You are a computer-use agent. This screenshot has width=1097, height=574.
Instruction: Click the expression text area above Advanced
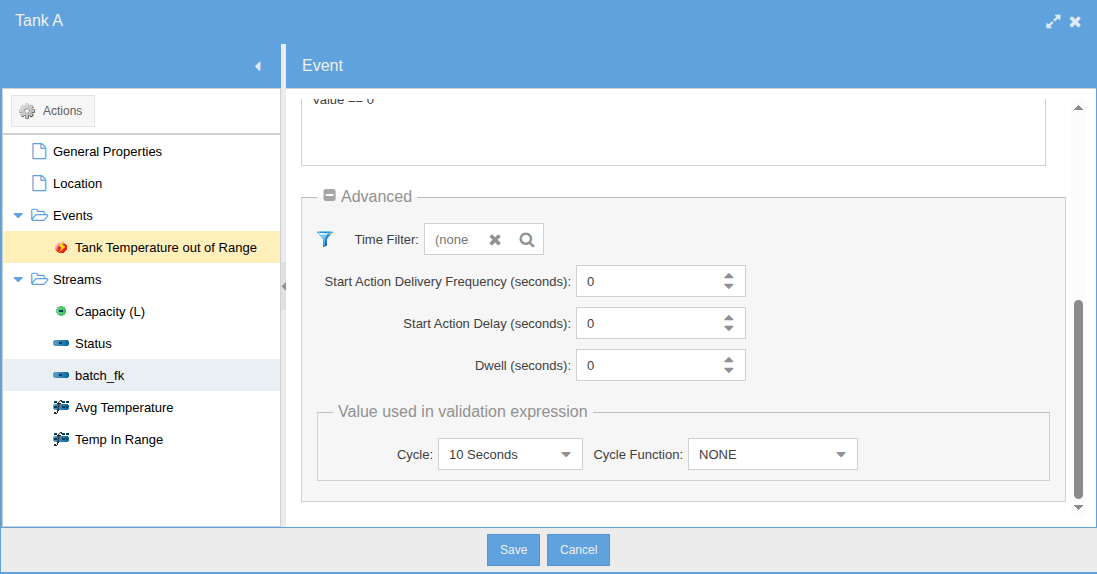coord(673,132)
